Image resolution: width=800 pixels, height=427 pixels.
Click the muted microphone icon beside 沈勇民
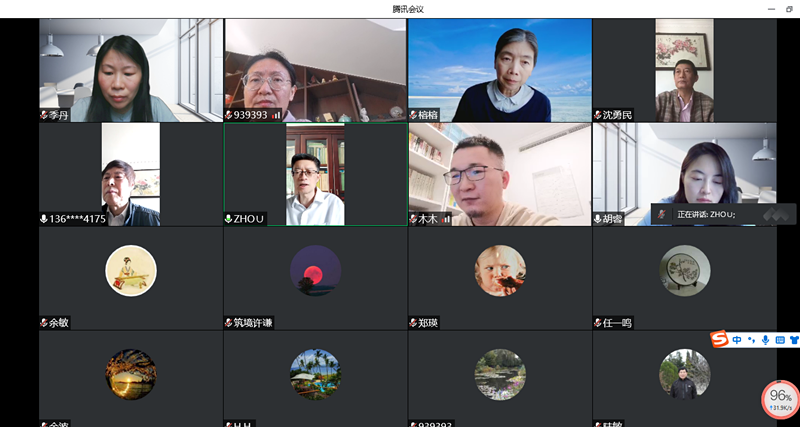598,115
